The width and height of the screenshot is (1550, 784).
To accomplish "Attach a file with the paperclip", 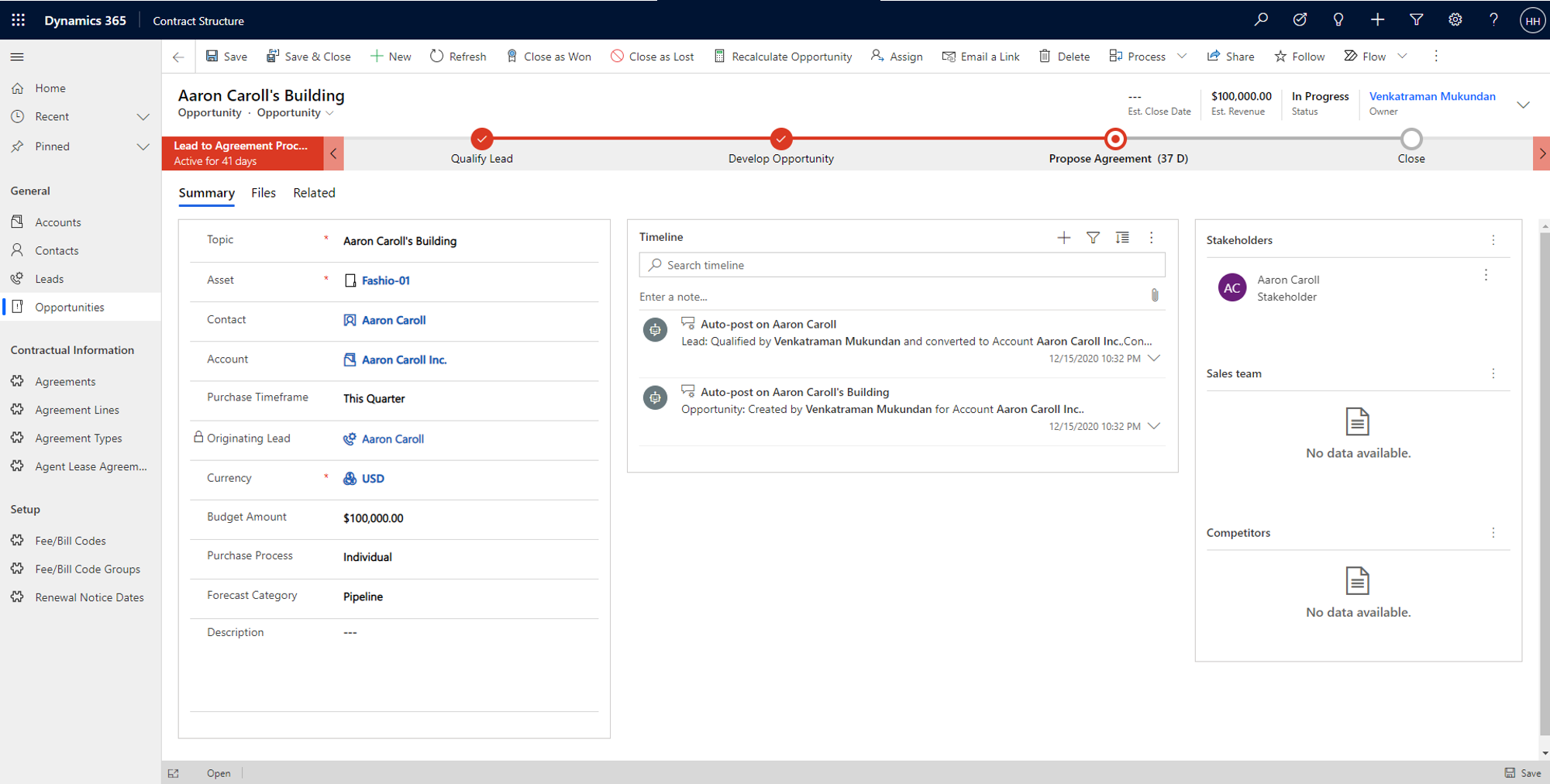I will pyautogui.click(x=1155, y=295).
